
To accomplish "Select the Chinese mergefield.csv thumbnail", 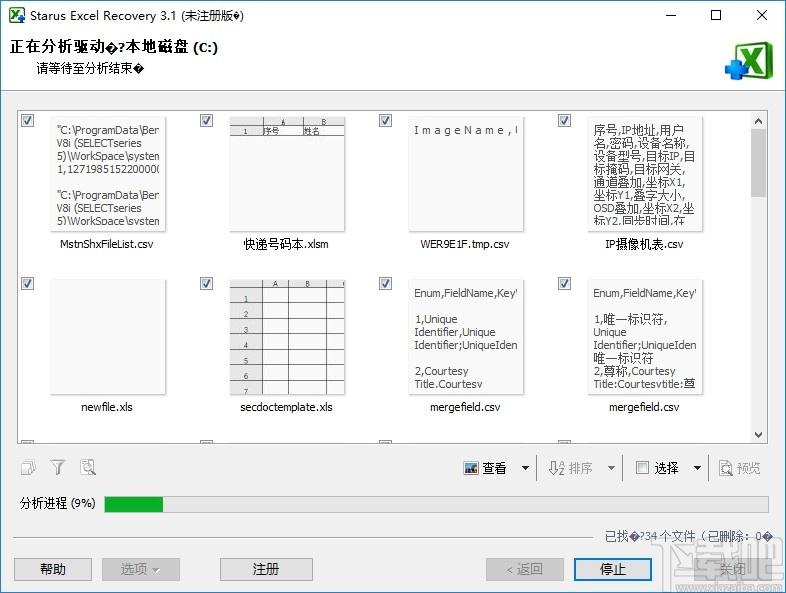I will tap(645, 337).
